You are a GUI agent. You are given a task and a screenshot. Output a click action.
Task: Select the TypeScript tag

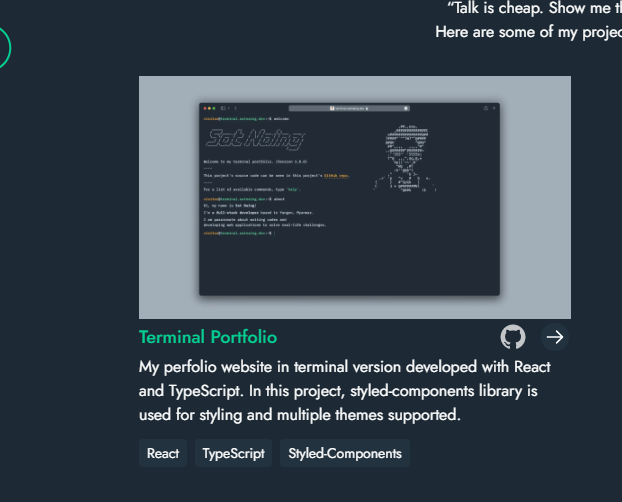[x=233, y=453]
